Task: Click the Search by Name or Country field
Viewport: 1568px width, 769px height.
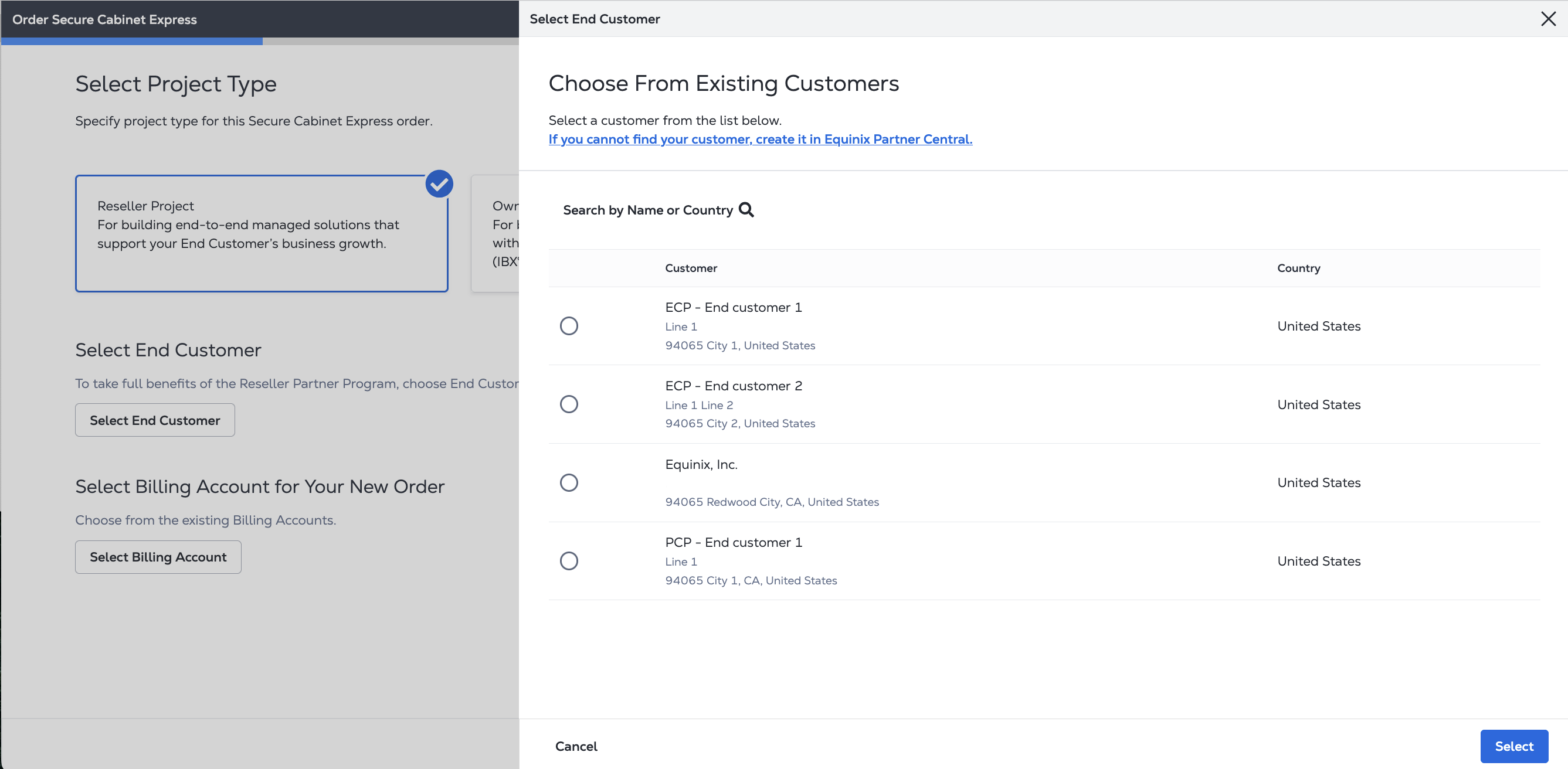Action: point(658,210)
